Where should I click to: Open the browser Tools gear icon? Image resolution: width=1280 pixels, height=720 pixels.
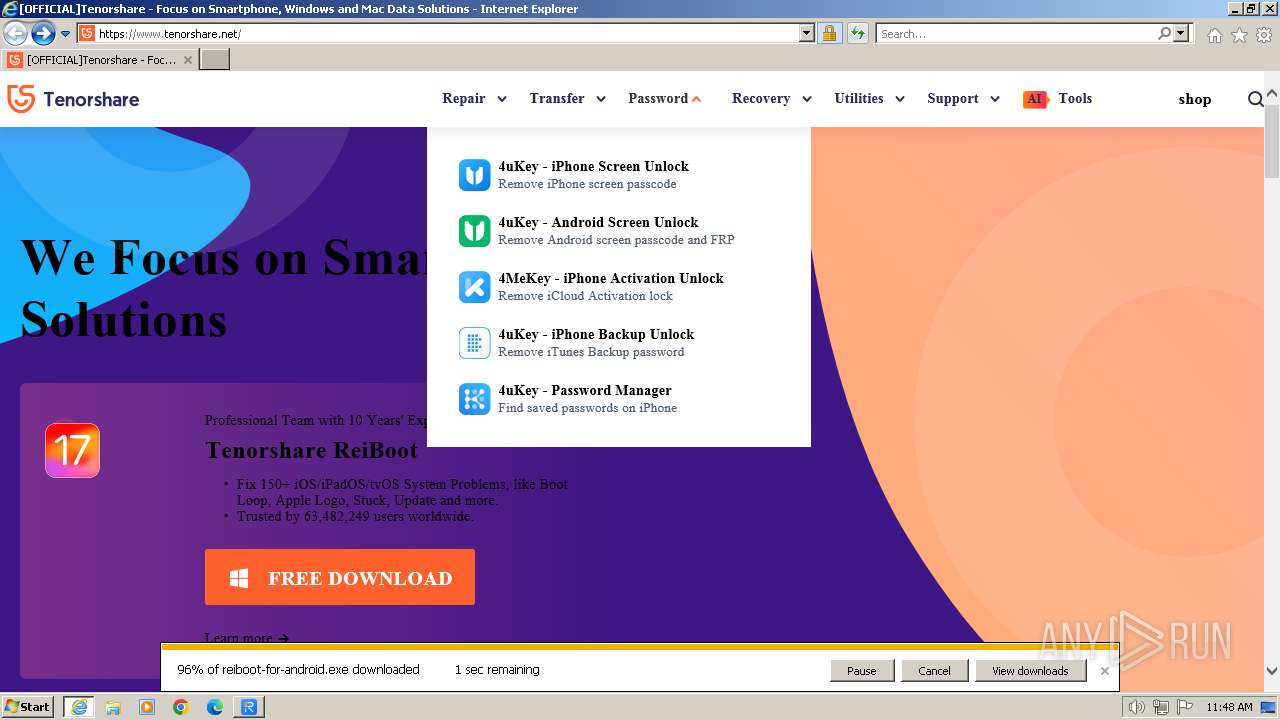click(1264, 35)
